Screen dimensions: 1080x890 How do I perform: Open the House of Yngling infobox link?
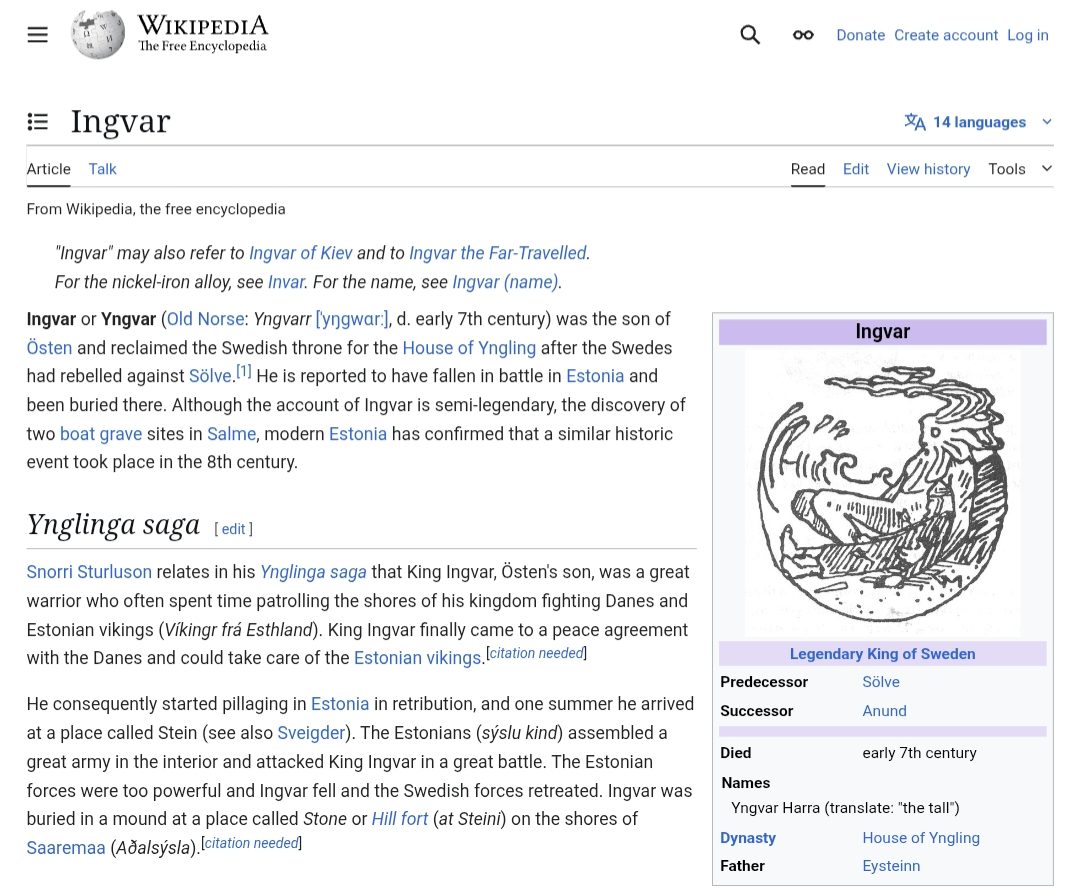coord(921,838)
